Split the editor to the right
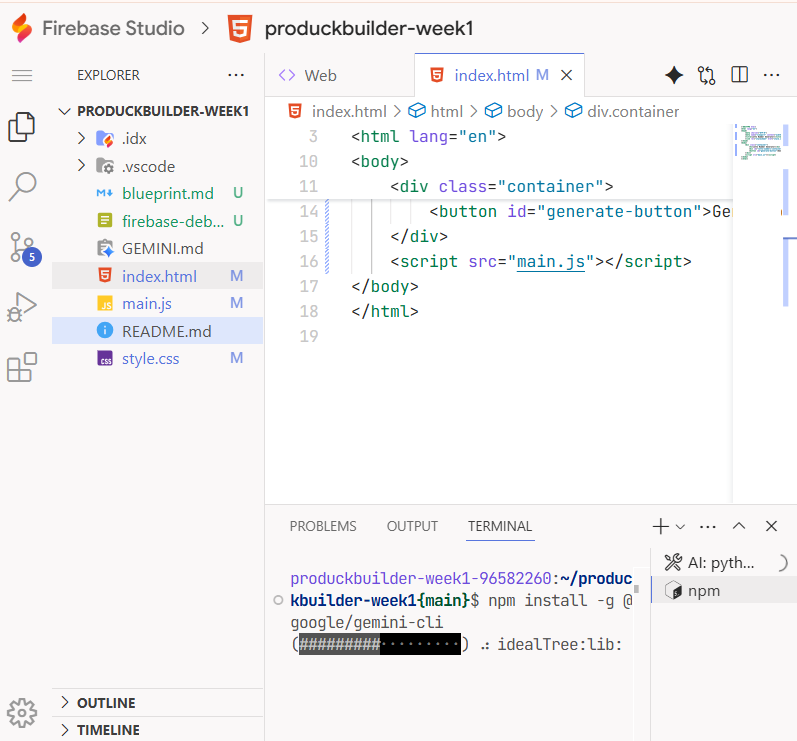 coord(740,75)
